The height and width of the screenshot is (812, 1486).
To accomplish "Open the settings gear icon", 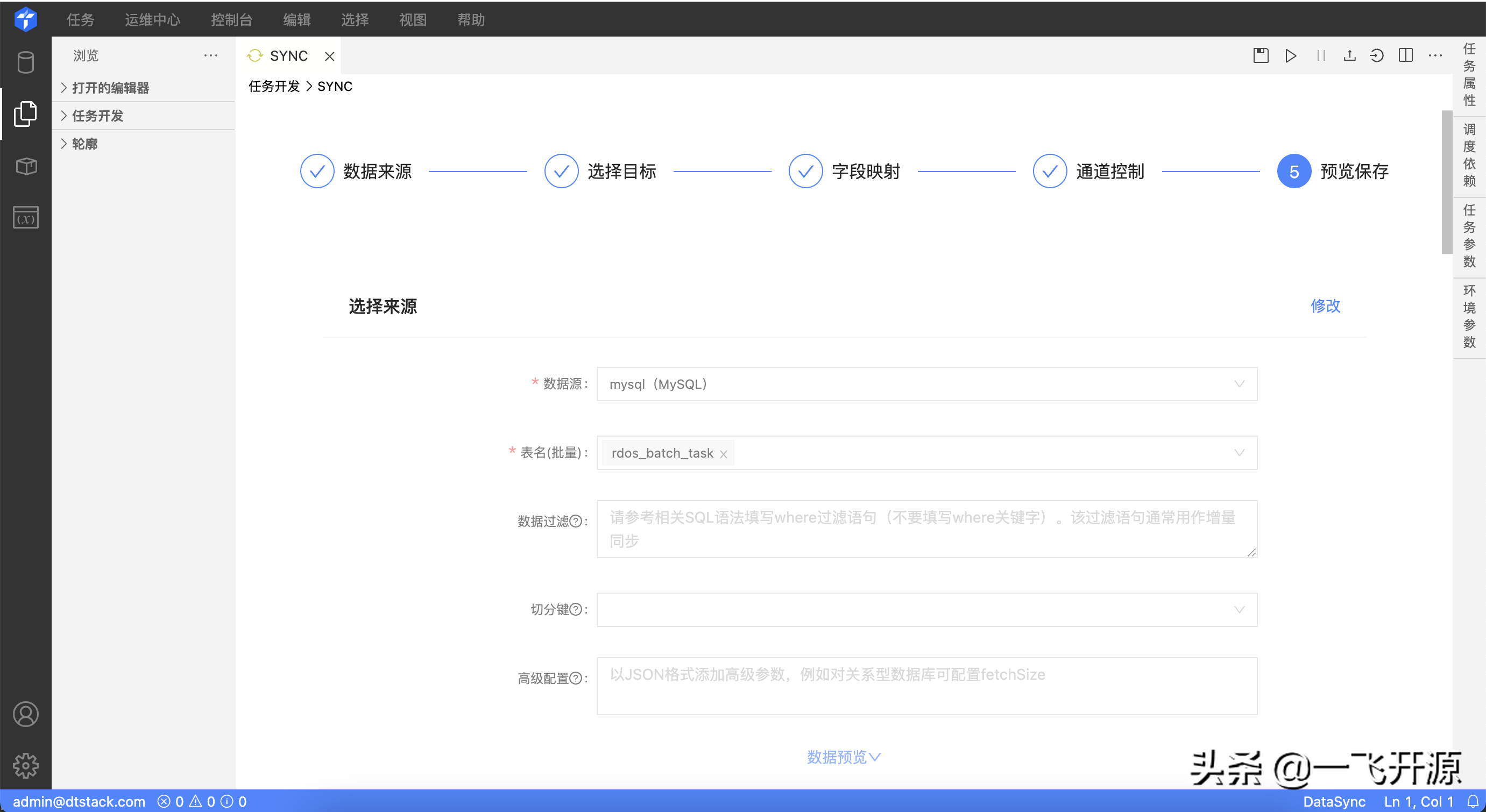I will coord(25,765).
